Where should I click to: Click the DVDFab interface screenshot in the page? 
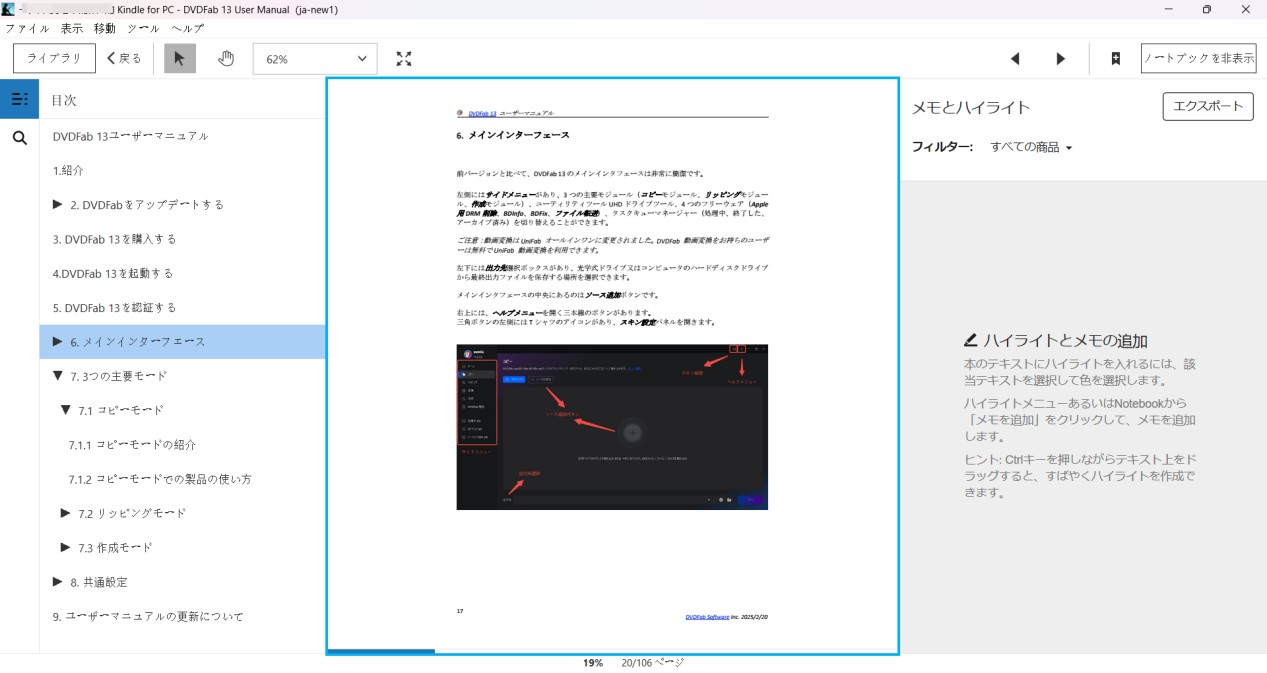[x=612, y=427]
